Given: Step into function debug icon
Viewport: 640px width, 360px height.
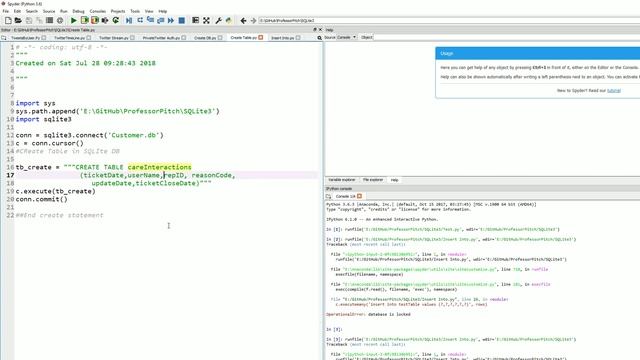Looking at the screenshot, I should (150, 20).
